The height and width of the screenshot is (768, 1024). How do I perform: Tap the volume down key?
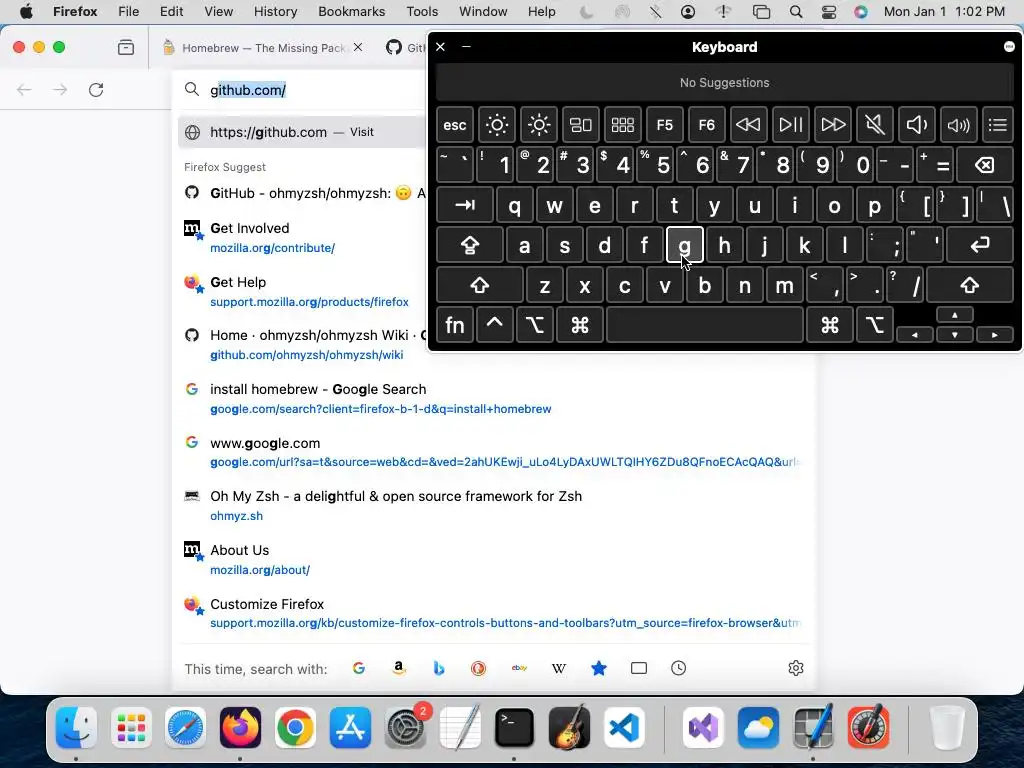pyautogui.click(x=917, y=125)
